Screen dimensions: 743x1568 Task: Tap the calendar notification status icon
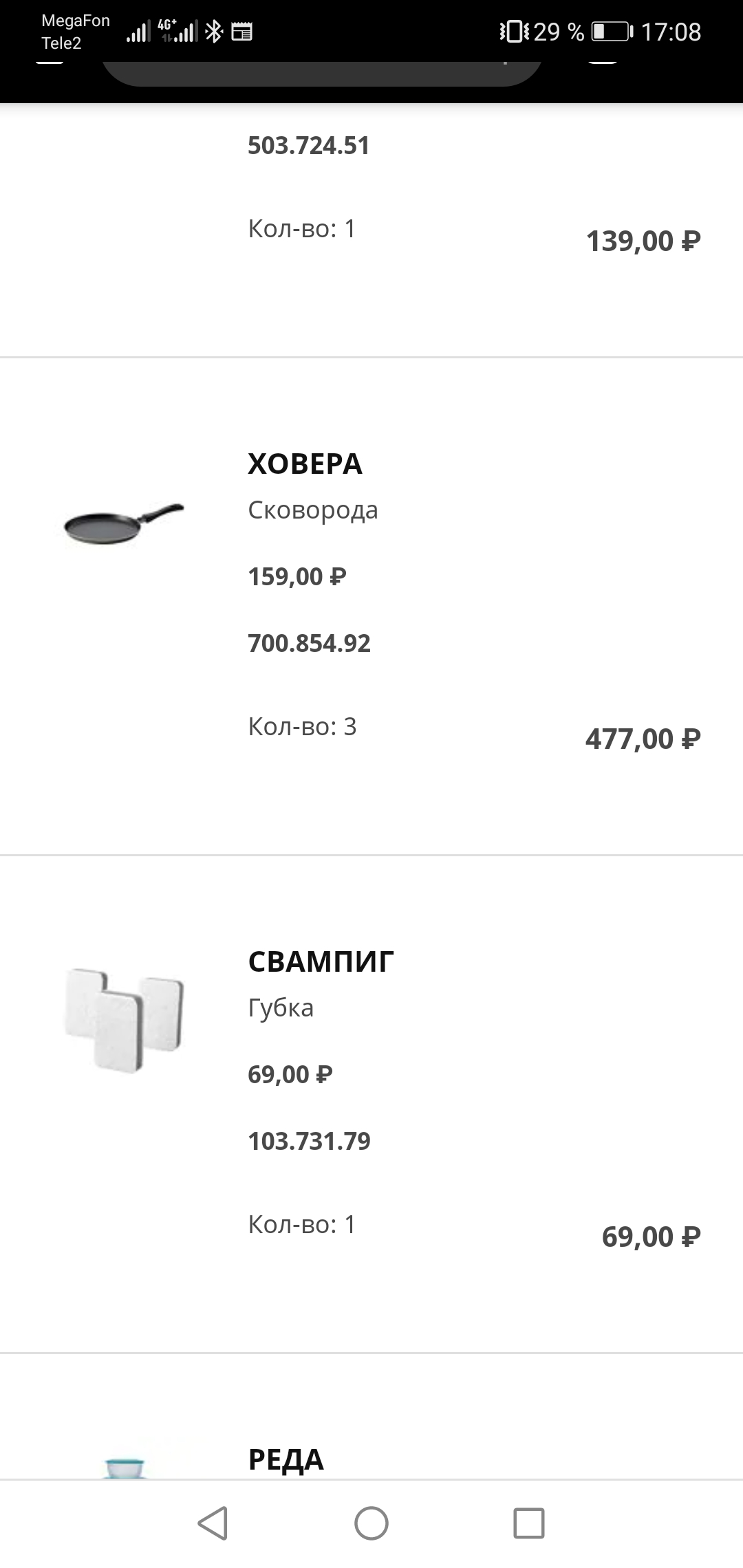(x=241, y=32)
